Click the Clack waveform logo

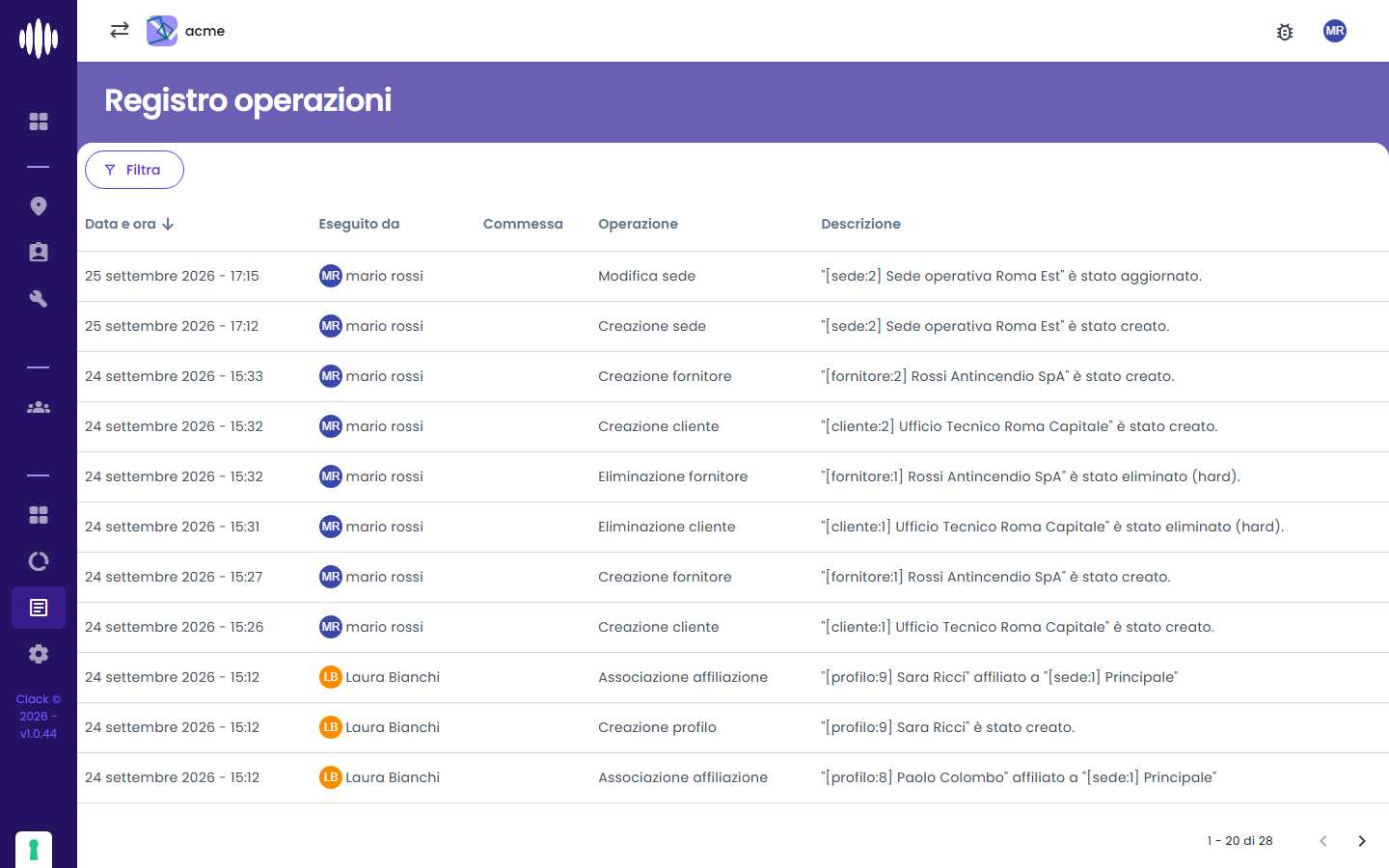[39, 39]
